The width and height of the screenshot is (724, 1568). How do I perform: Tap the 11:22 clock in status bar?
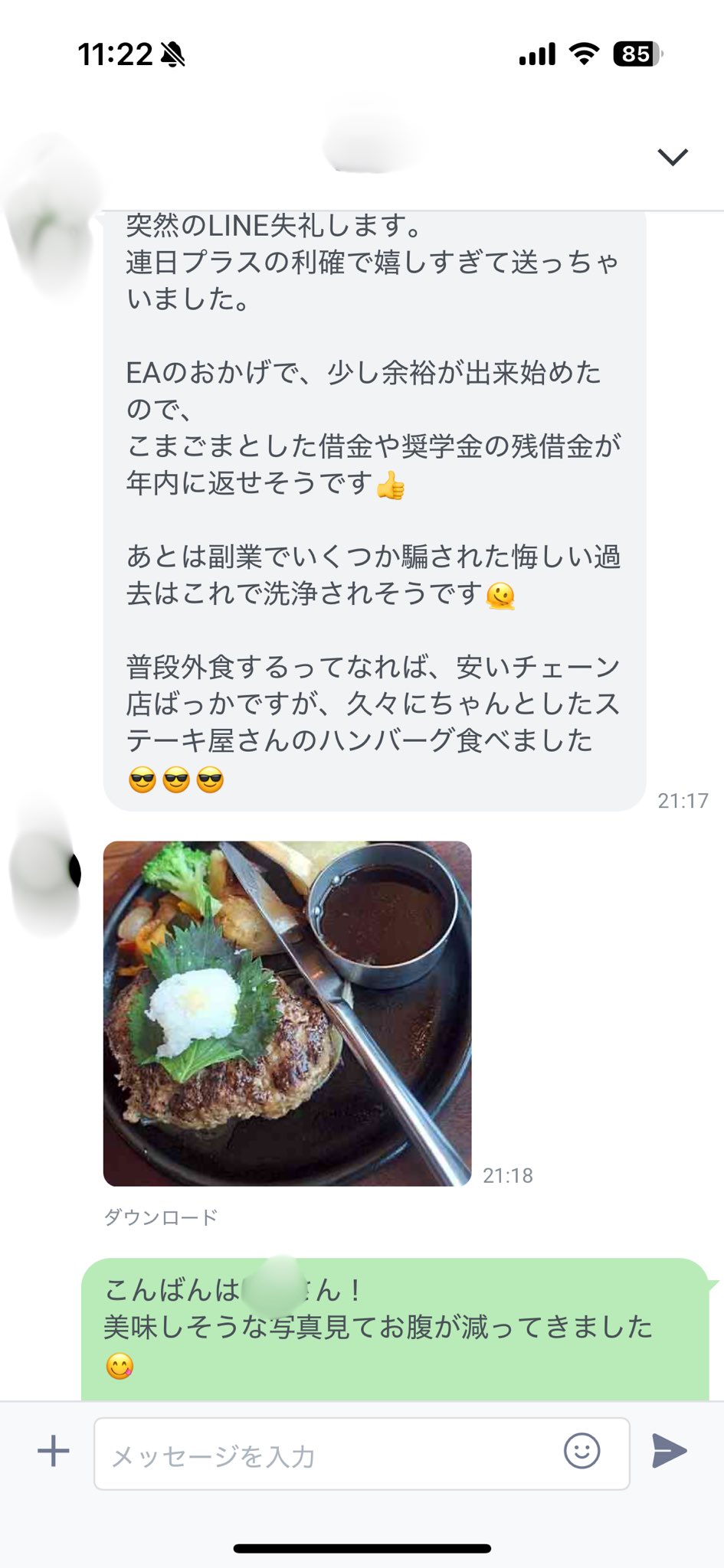pos(115,54)
